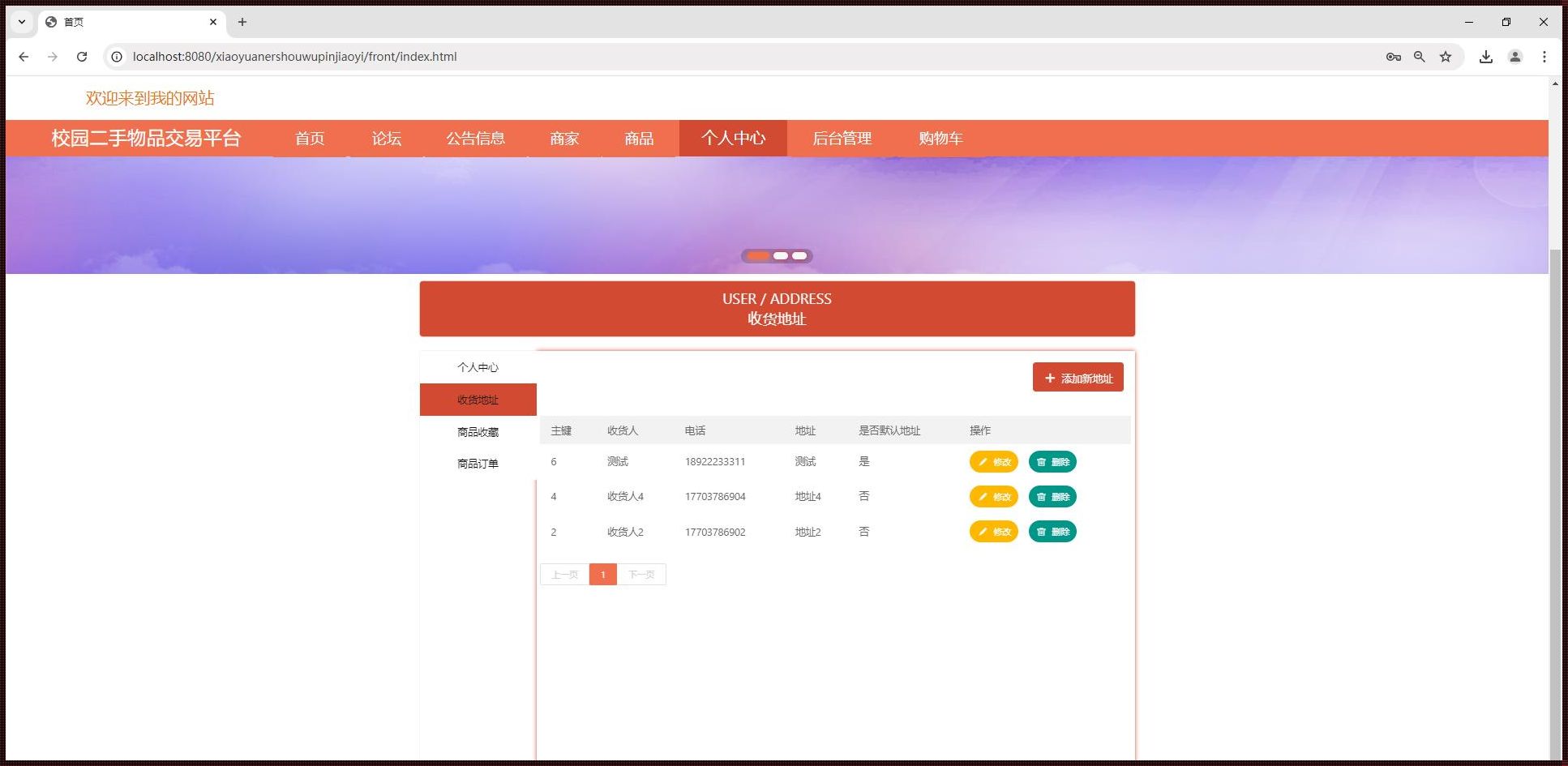Go to 购物车 navigation tab
The image size is (1568, 766).
[940, 139]
